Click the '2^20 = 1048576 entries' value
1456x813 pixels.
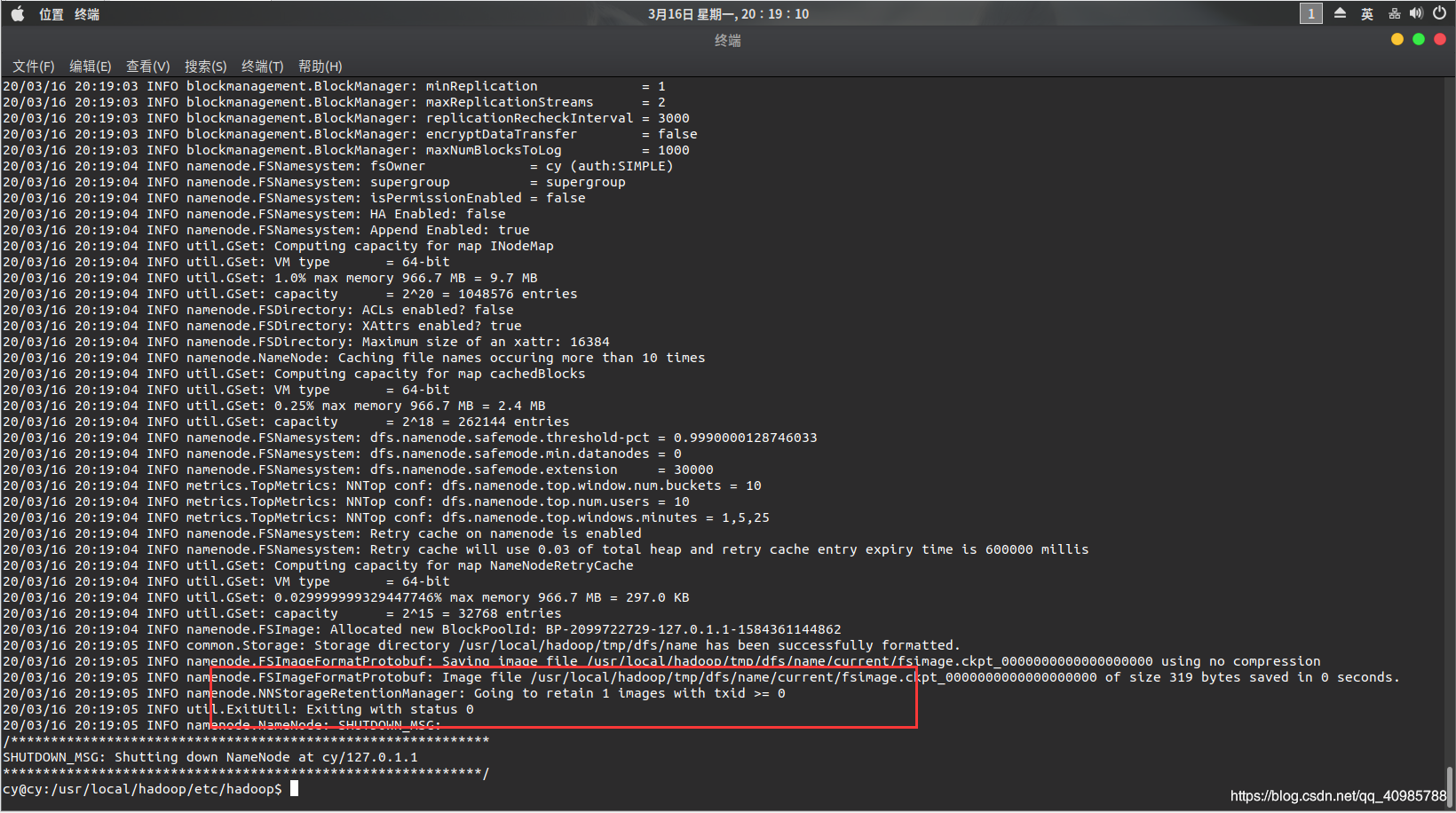coord(490,294)
